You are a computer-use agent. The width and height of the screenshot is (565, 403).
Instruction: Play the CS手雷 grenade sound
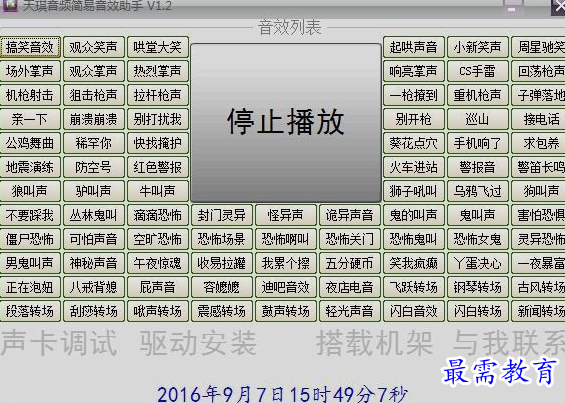coord(478,71)
